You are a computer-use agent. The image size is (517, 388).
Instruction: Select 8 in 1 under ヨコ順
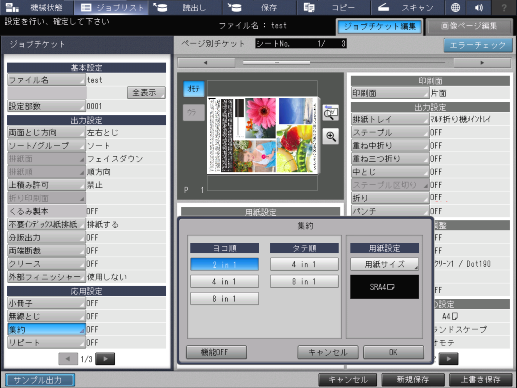point(224,299)
